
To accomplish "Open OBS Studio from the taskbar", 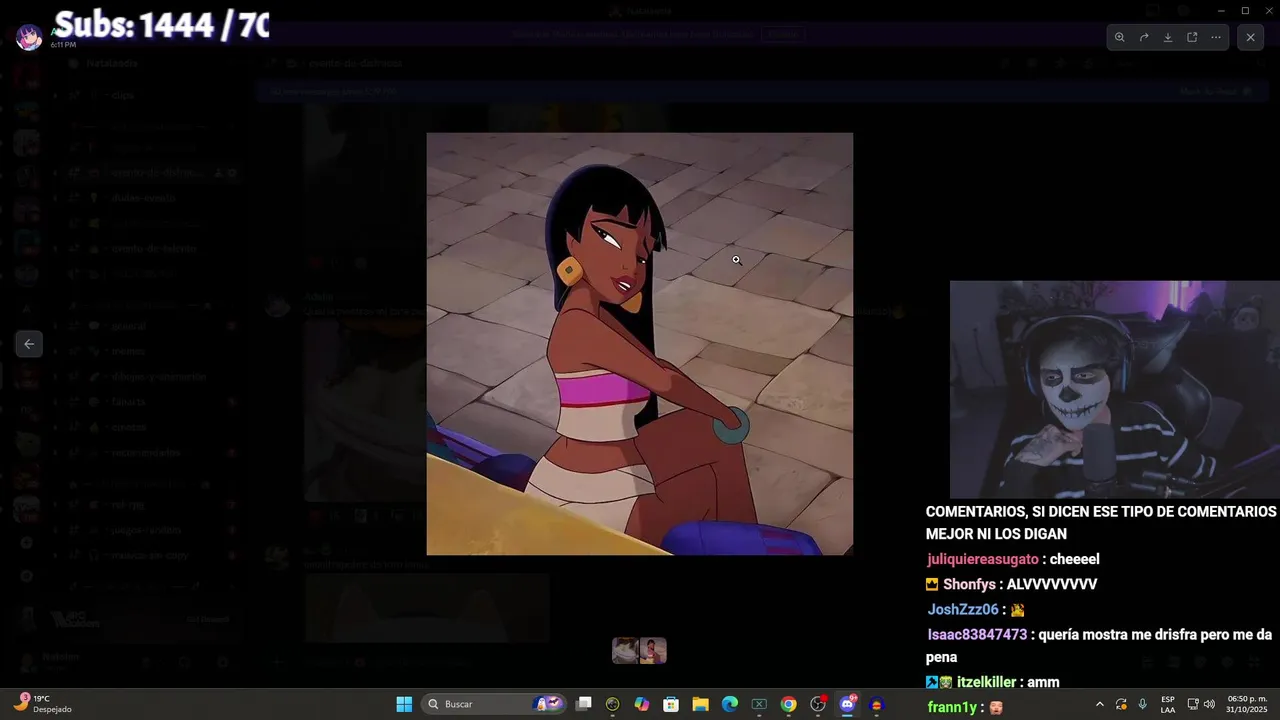I will tap(818, 704).
